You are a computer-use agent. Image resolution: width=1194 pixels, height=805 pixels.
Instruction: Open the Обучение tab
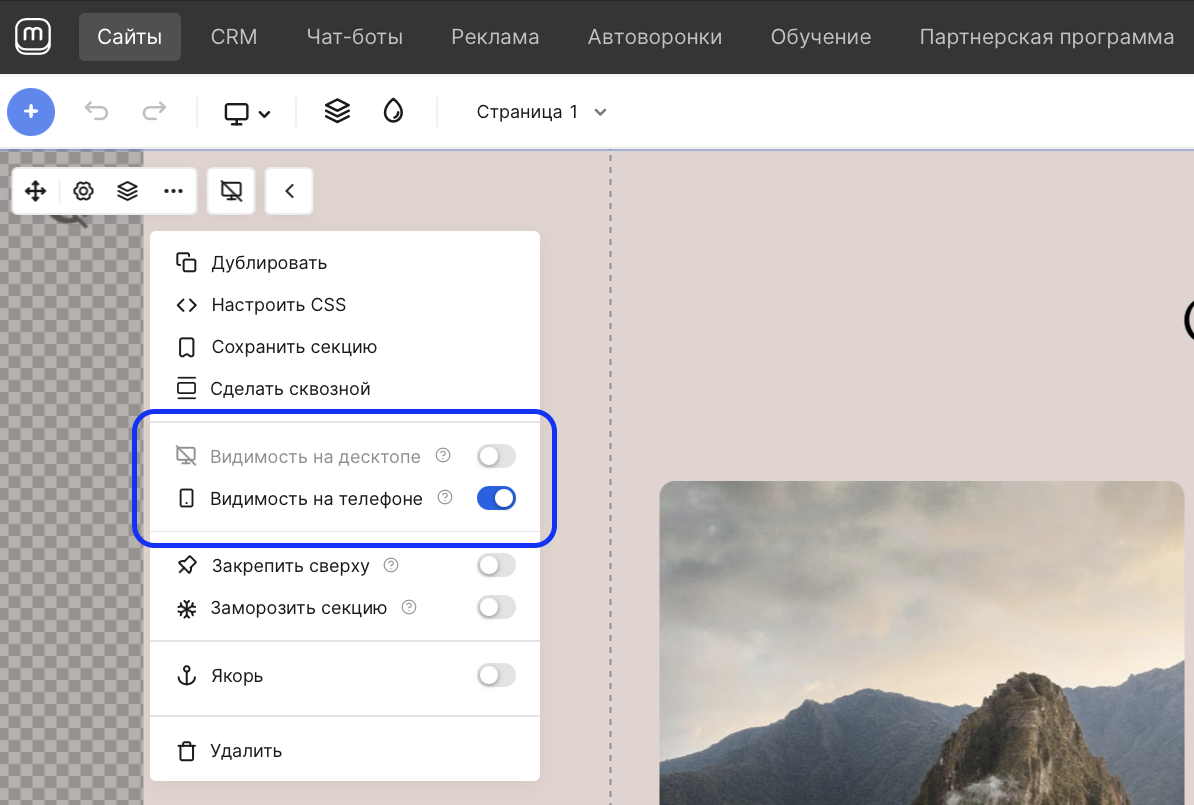[x=821, y=37]
